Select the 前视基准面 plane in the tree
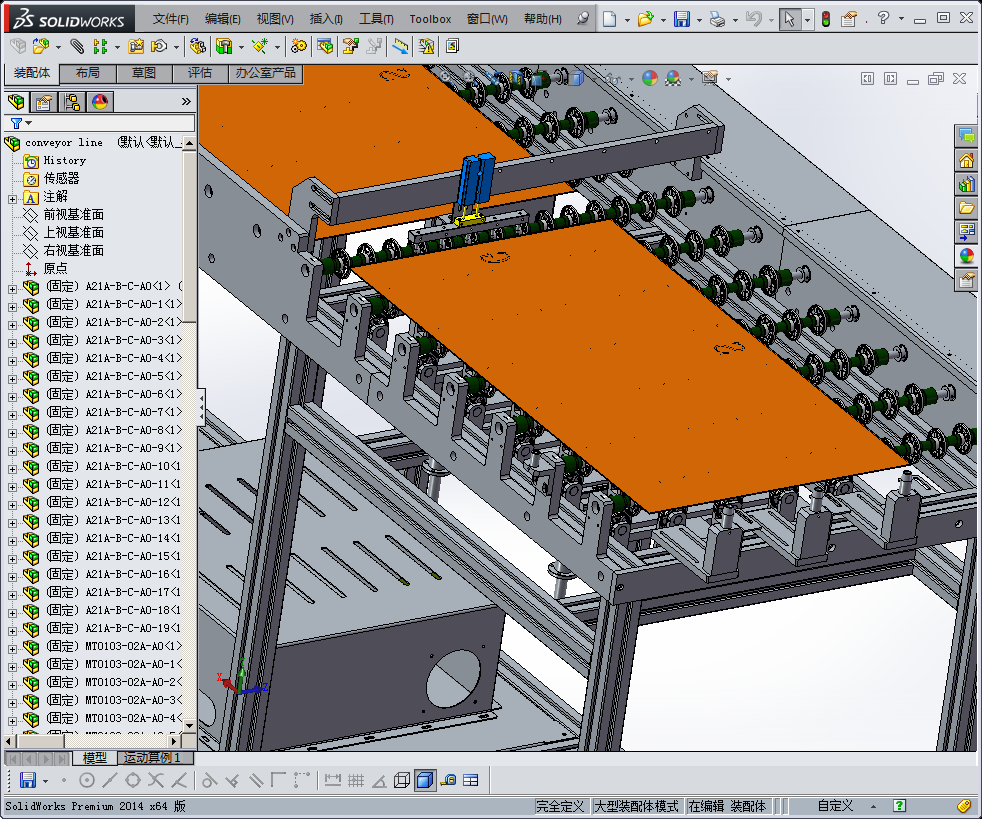This screenshot has width=982, height=819. 73,215
